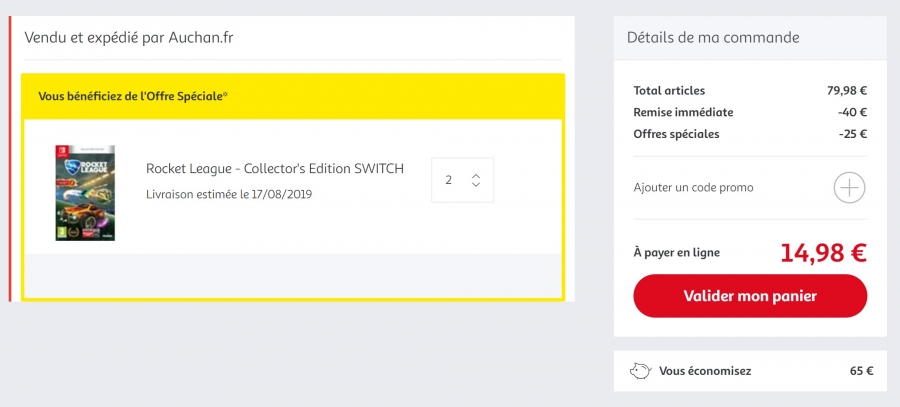The height and width of the screenshot is (407, 900).
Task: Select the 65 € savings amount
Action: tap(862, 371)
